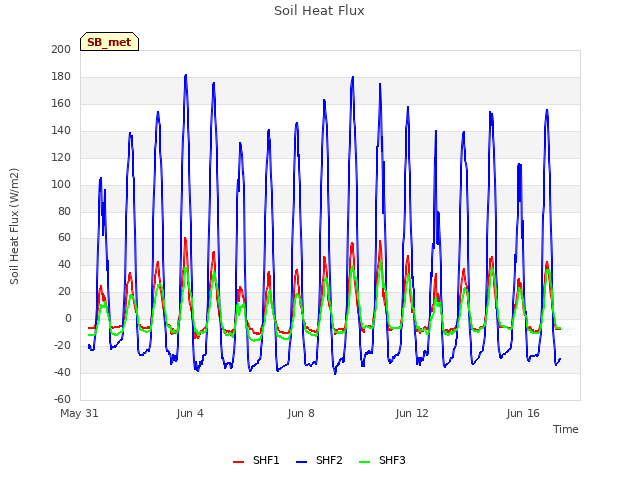This screenshot has height=480, width=640.
Task: Click the 0 y-axis tick label
Action: coord(68,318)
